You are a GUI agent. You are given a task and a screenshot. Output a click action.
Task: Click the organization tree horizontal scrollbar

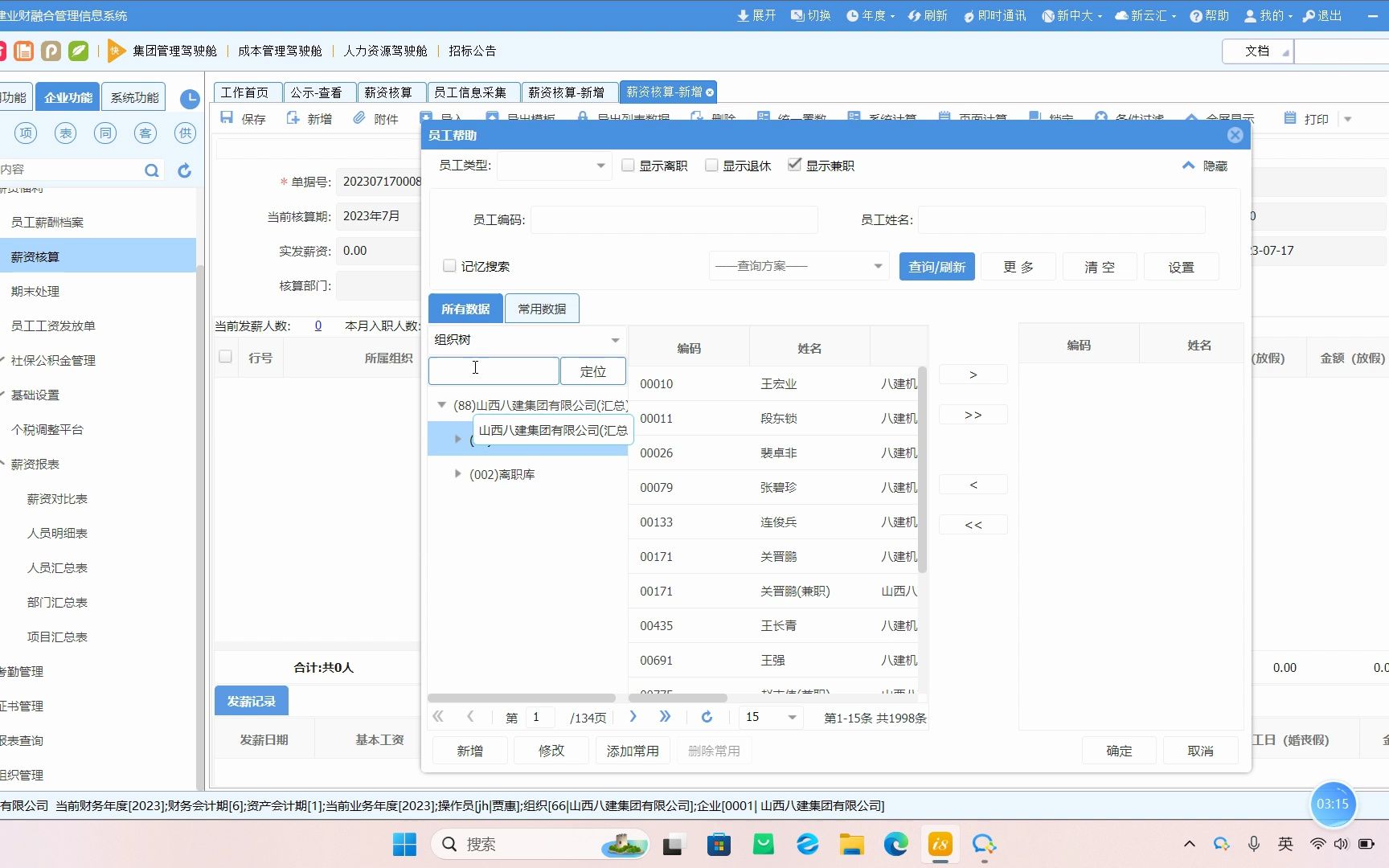click(x=522, y=698)
